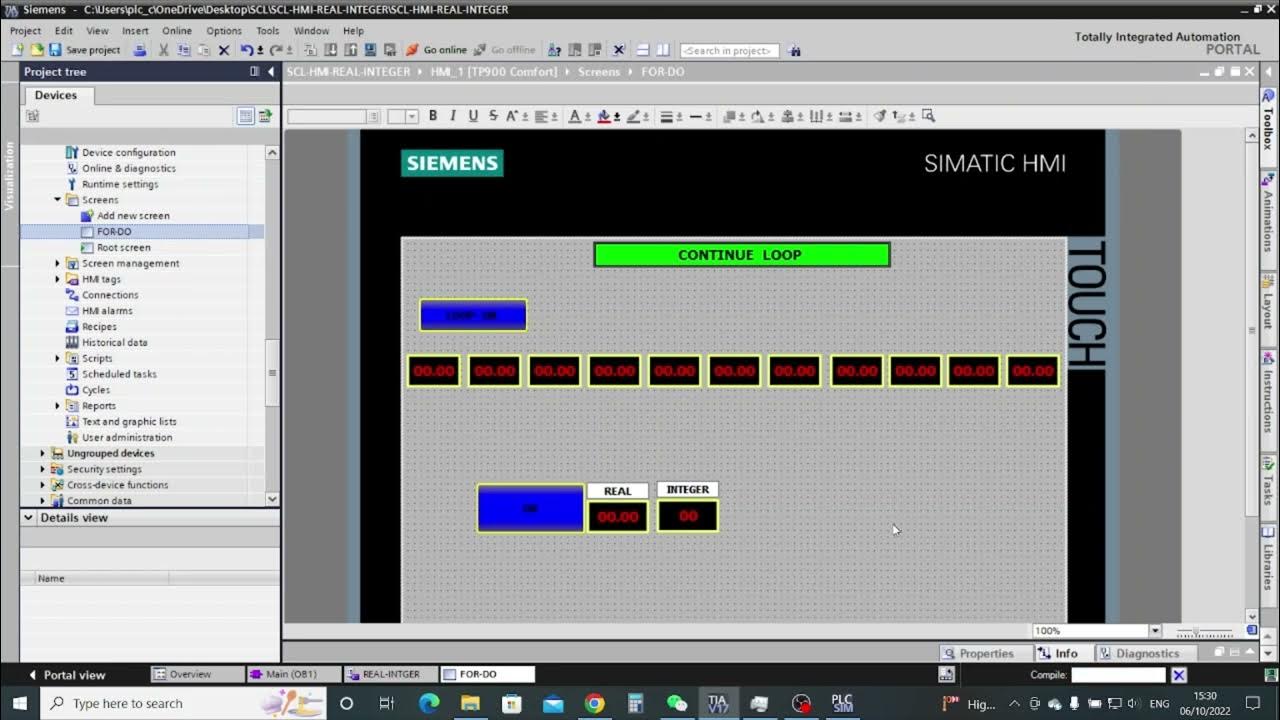Click the line width icon
Screen dimensions: 1280x720
point(668,116)
